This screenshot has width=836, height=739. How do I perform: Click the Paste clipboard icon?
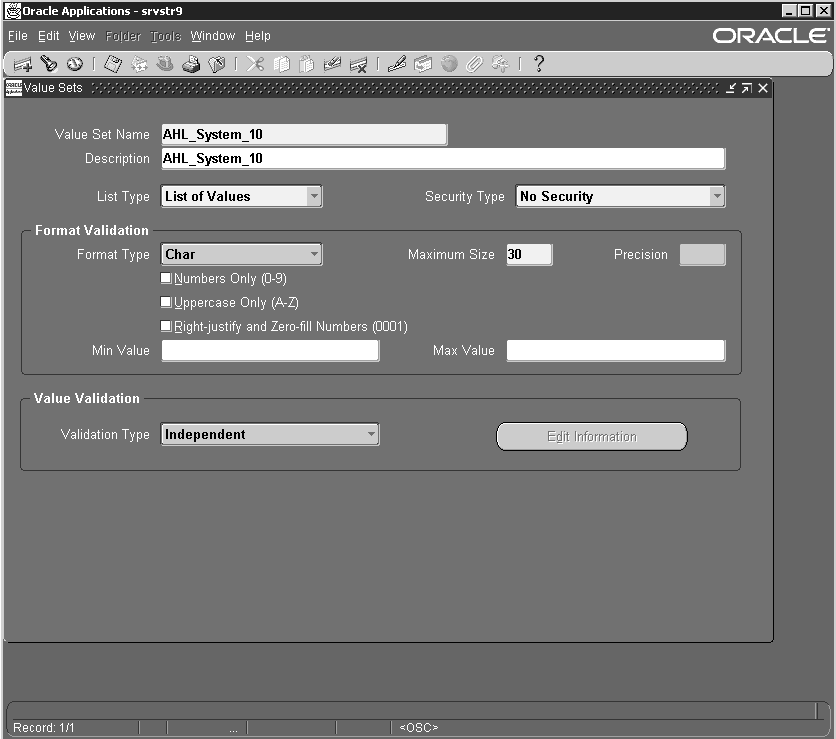click(307, 64)
